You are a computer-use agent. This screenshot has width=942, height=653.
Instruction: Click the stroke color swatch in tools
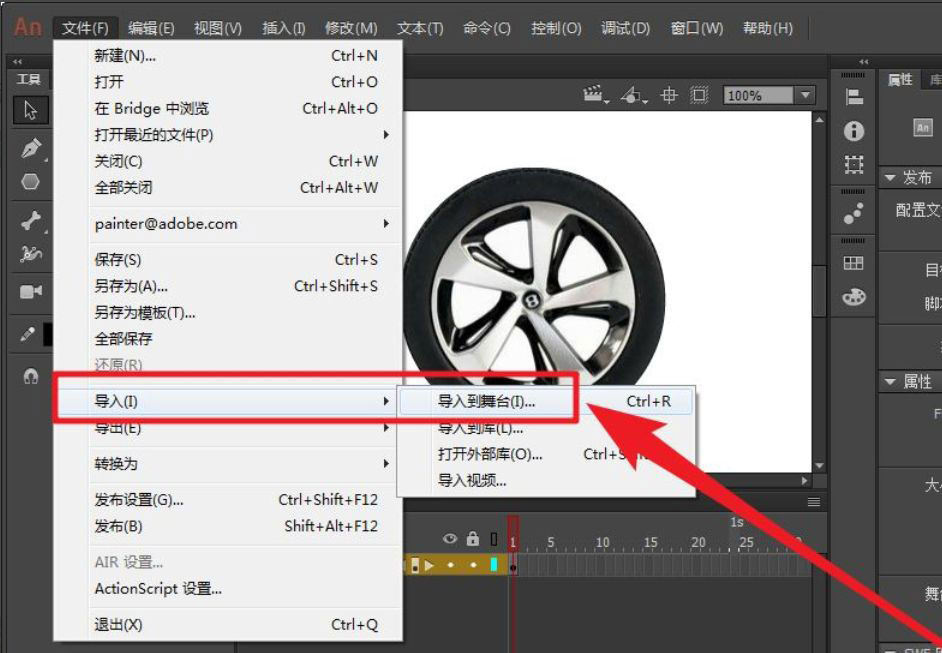pyautogui.click(x=48, y=335)
